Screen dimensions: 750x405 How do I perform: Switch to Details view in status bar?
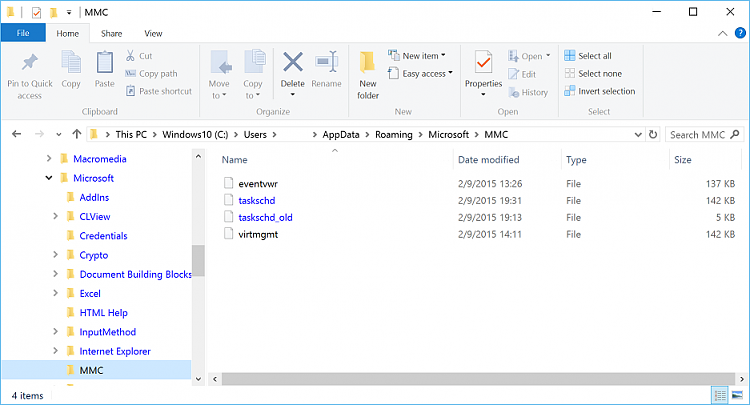(720, 395)
